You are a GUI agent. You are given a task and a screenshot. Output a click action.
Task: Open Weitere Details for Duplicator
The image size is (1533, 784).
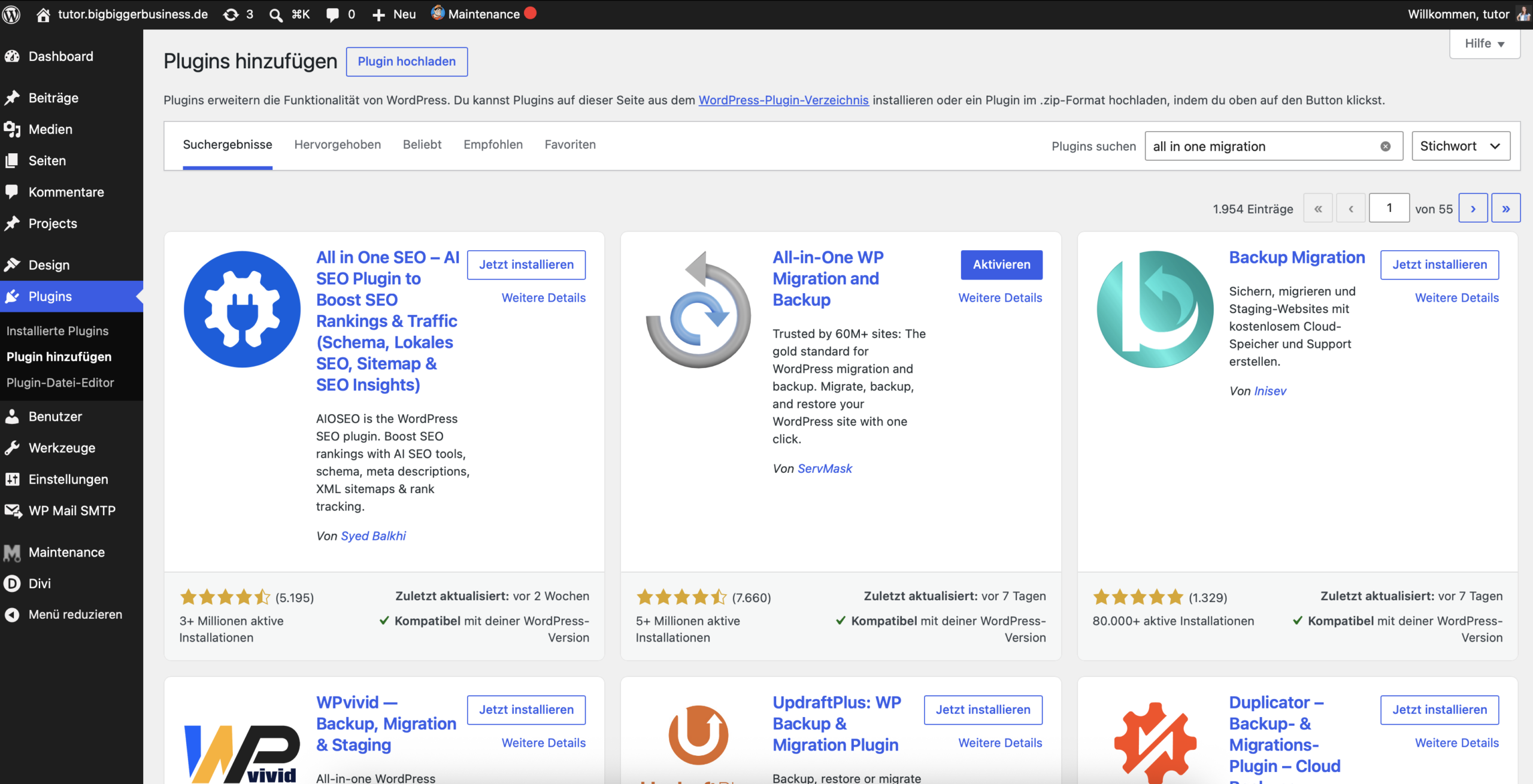tap(1457, 743)
